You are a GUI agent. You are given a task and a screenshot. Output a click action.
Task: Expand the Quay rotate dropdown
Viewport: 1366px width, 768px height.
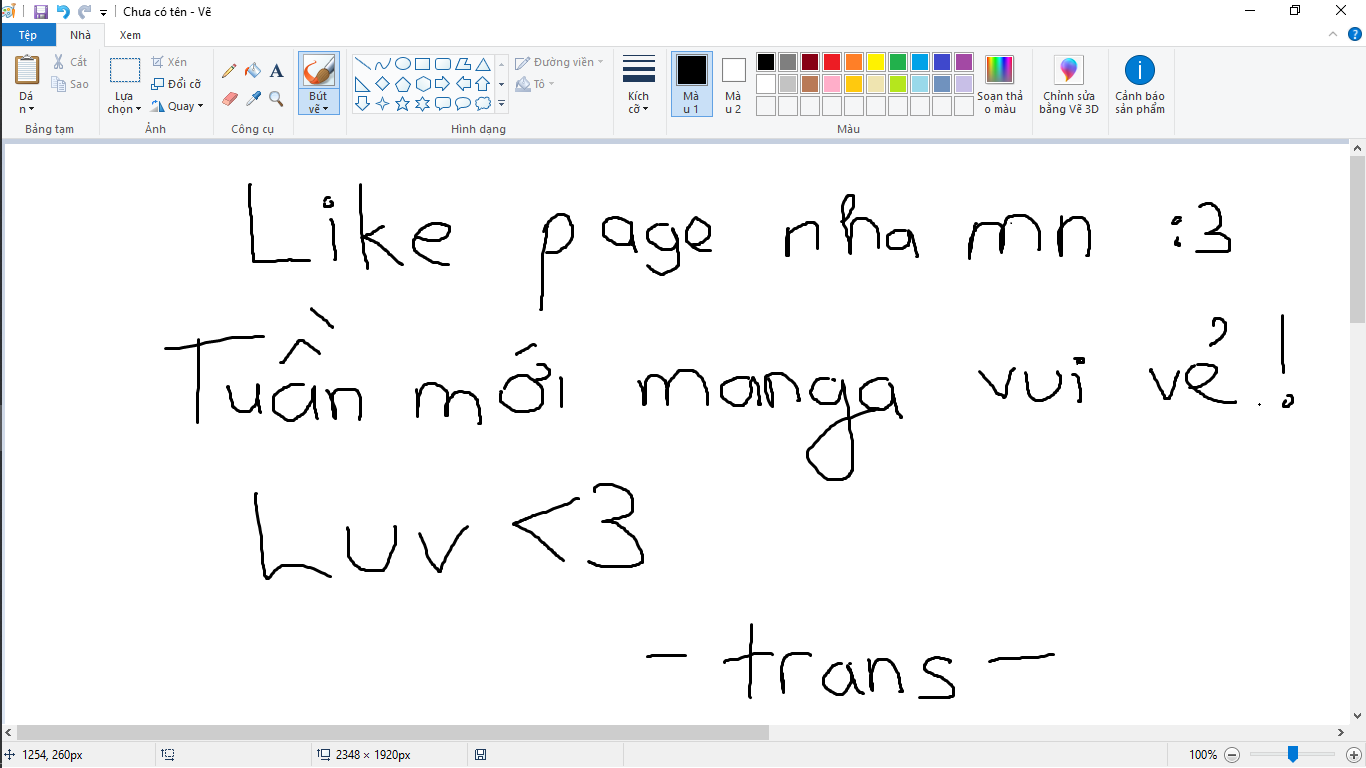pyautogui.click(x=178, y=106)
